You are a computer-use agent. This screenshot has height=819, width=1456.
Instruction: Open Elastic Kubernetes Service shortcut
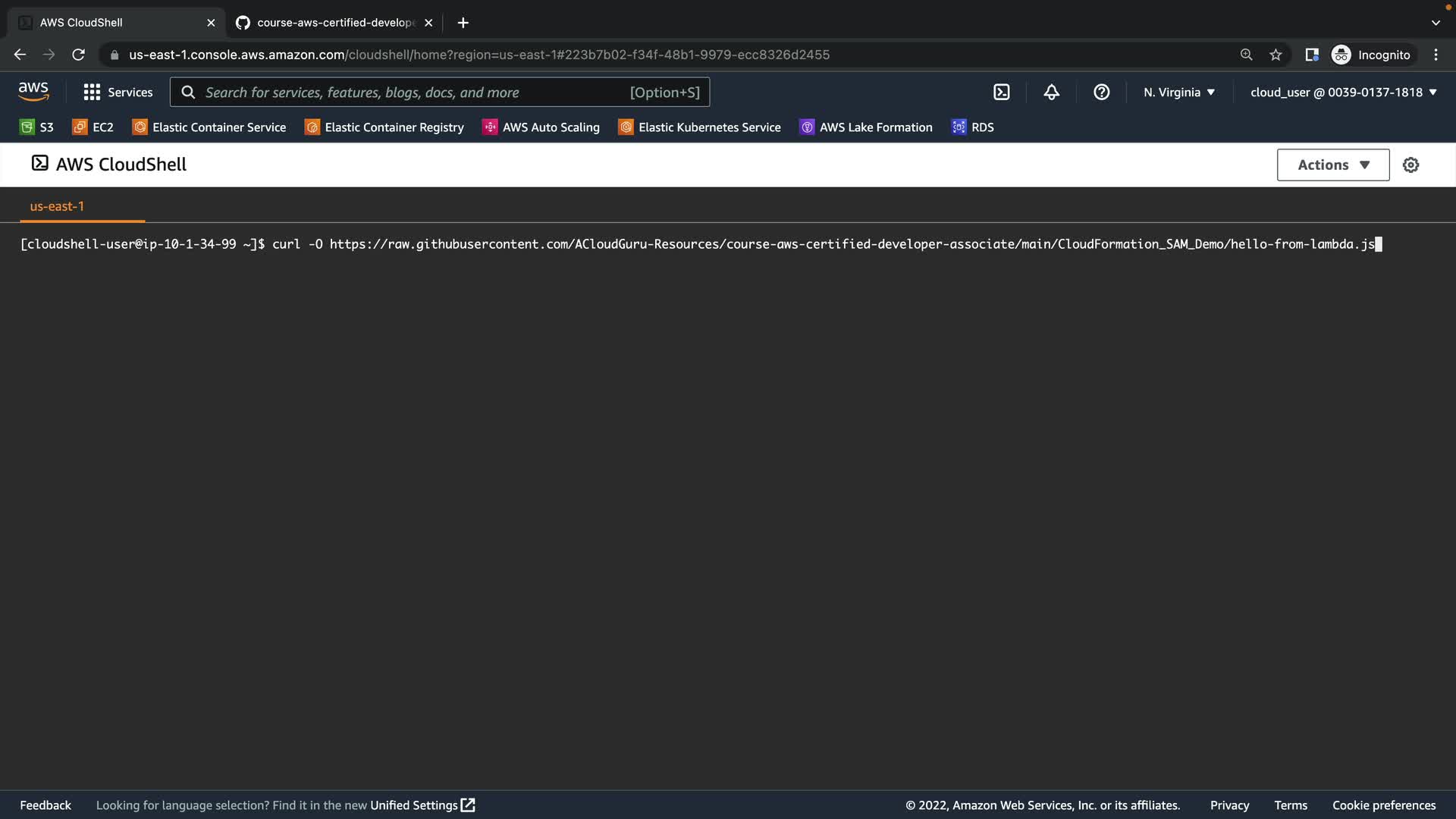pos(699,127)
